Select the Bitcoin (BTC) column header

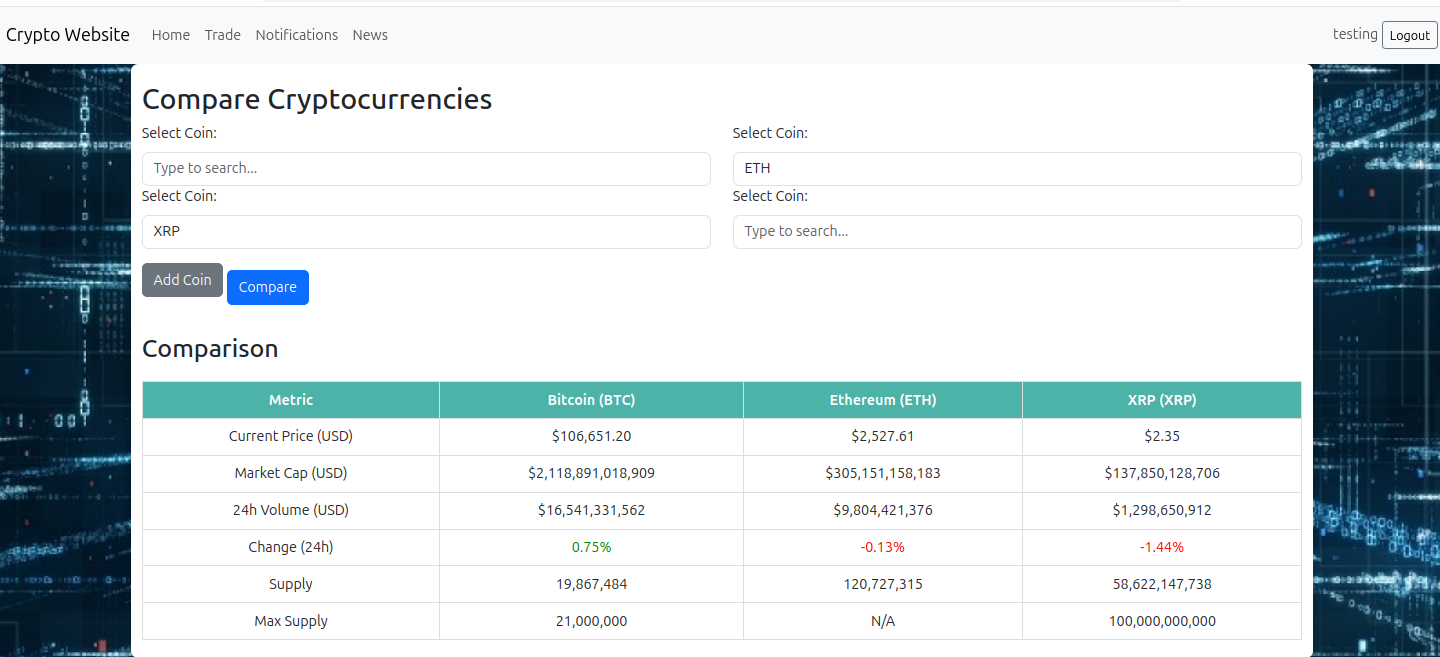(591, 400)
